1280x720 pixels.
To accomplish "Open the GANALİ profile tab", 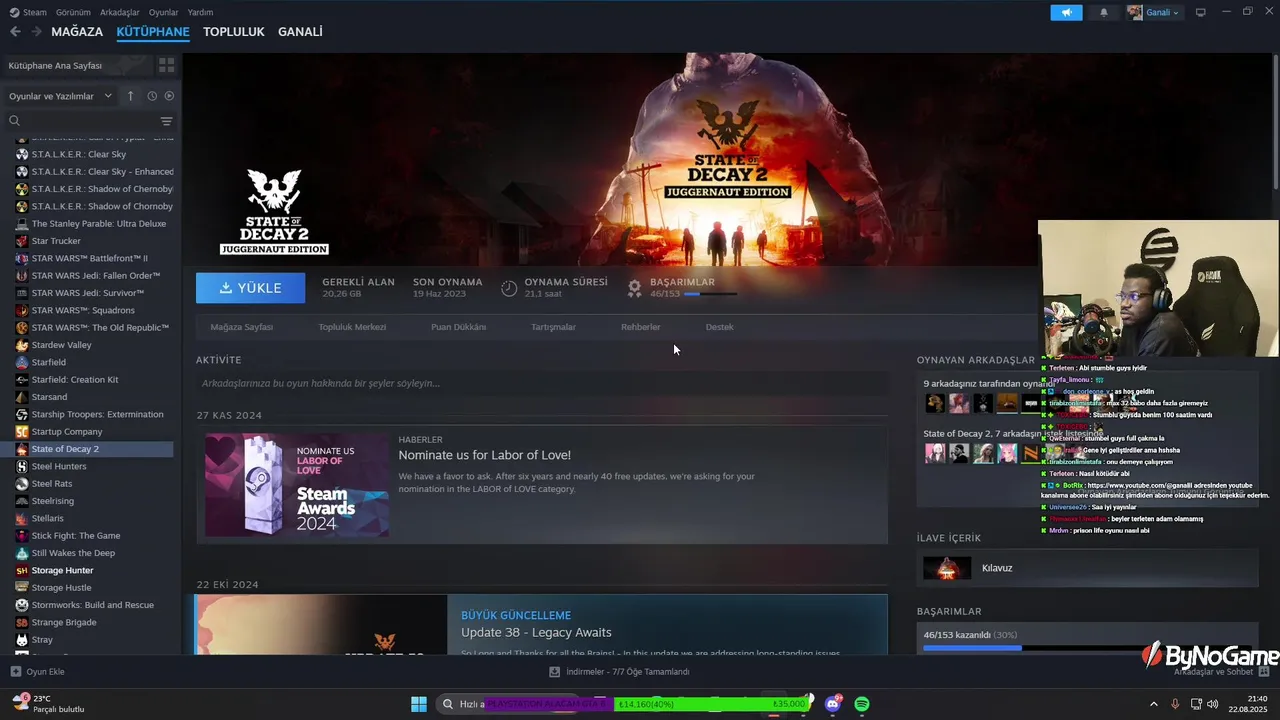I will point(300,32).
